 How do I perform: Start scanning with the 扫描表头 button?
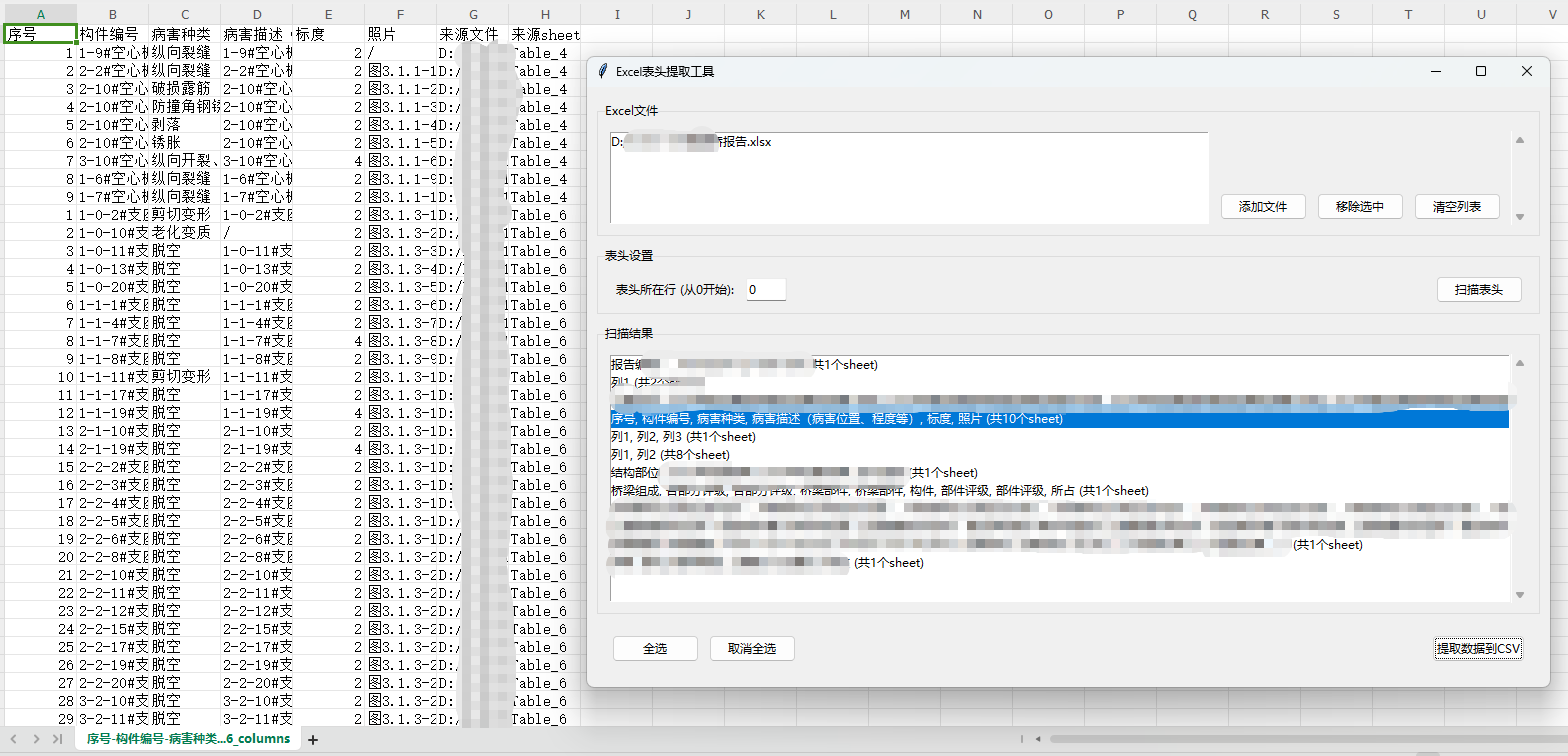point(1479,290)
